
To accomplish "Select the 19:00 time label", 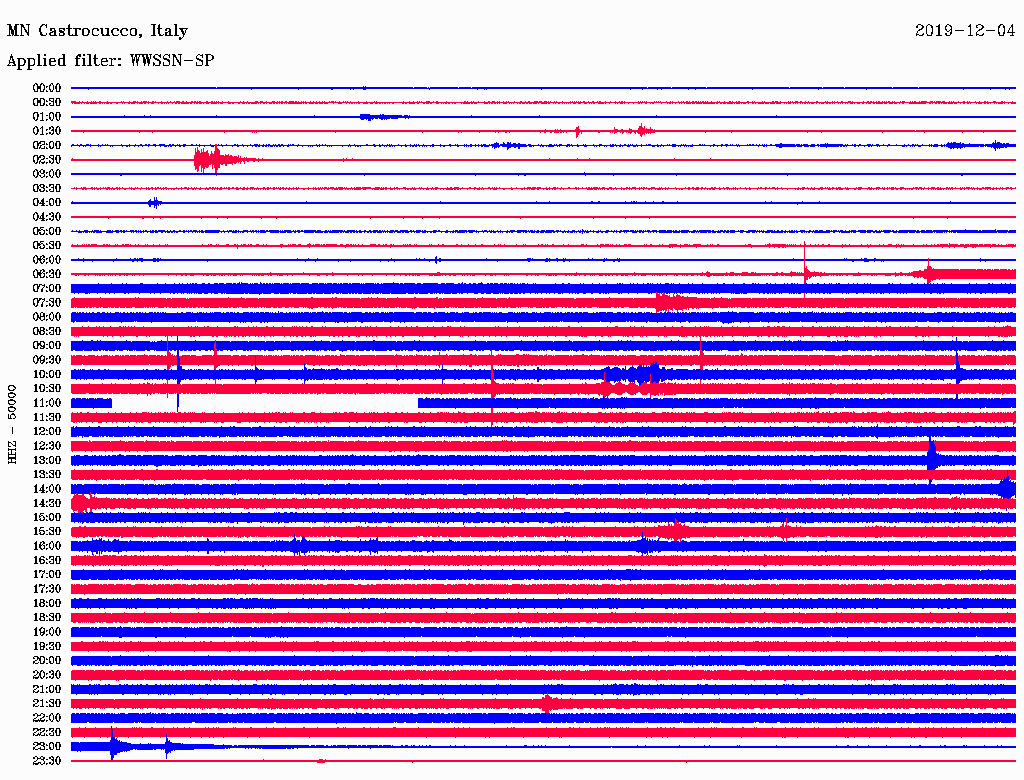I will point(47,632).
